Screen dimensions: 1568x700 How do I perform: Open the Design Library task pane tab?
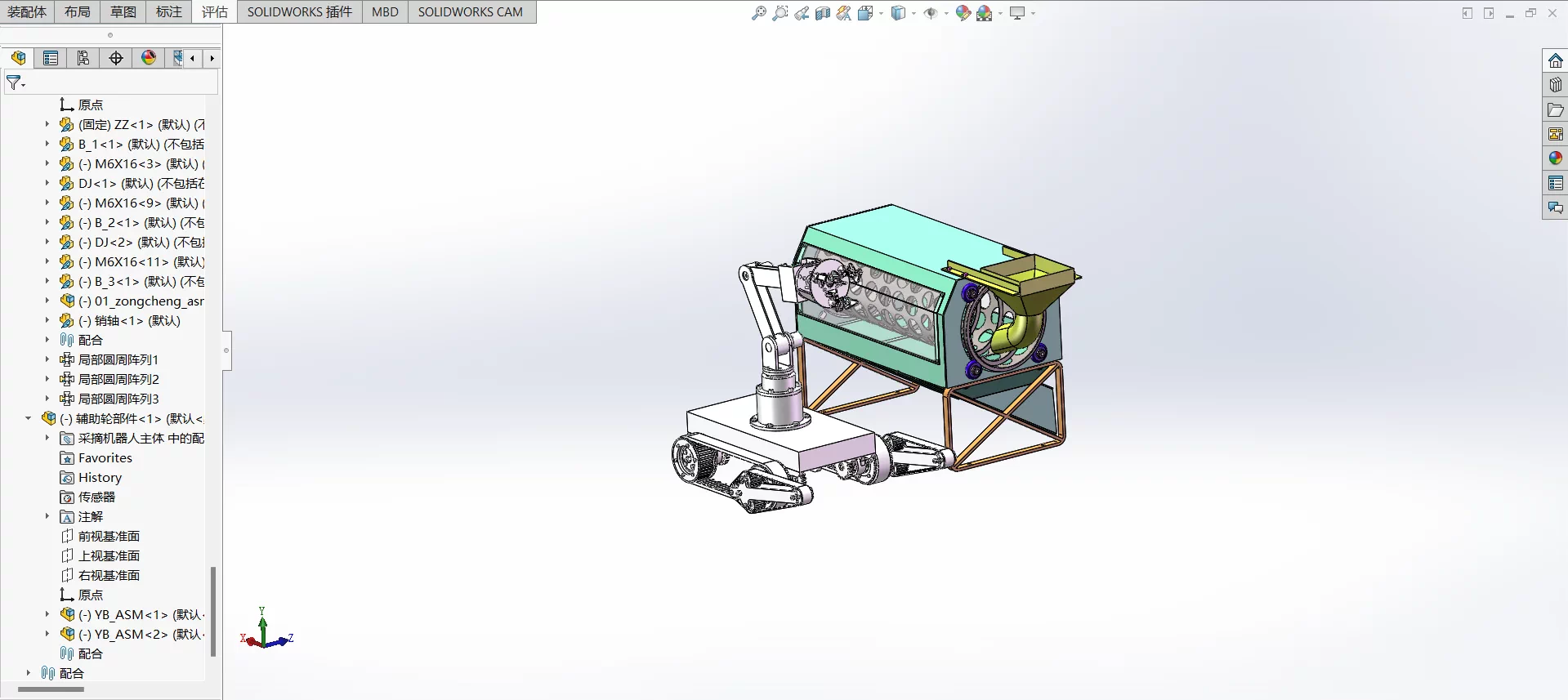pyautogui.click(x=1555, y=85)
